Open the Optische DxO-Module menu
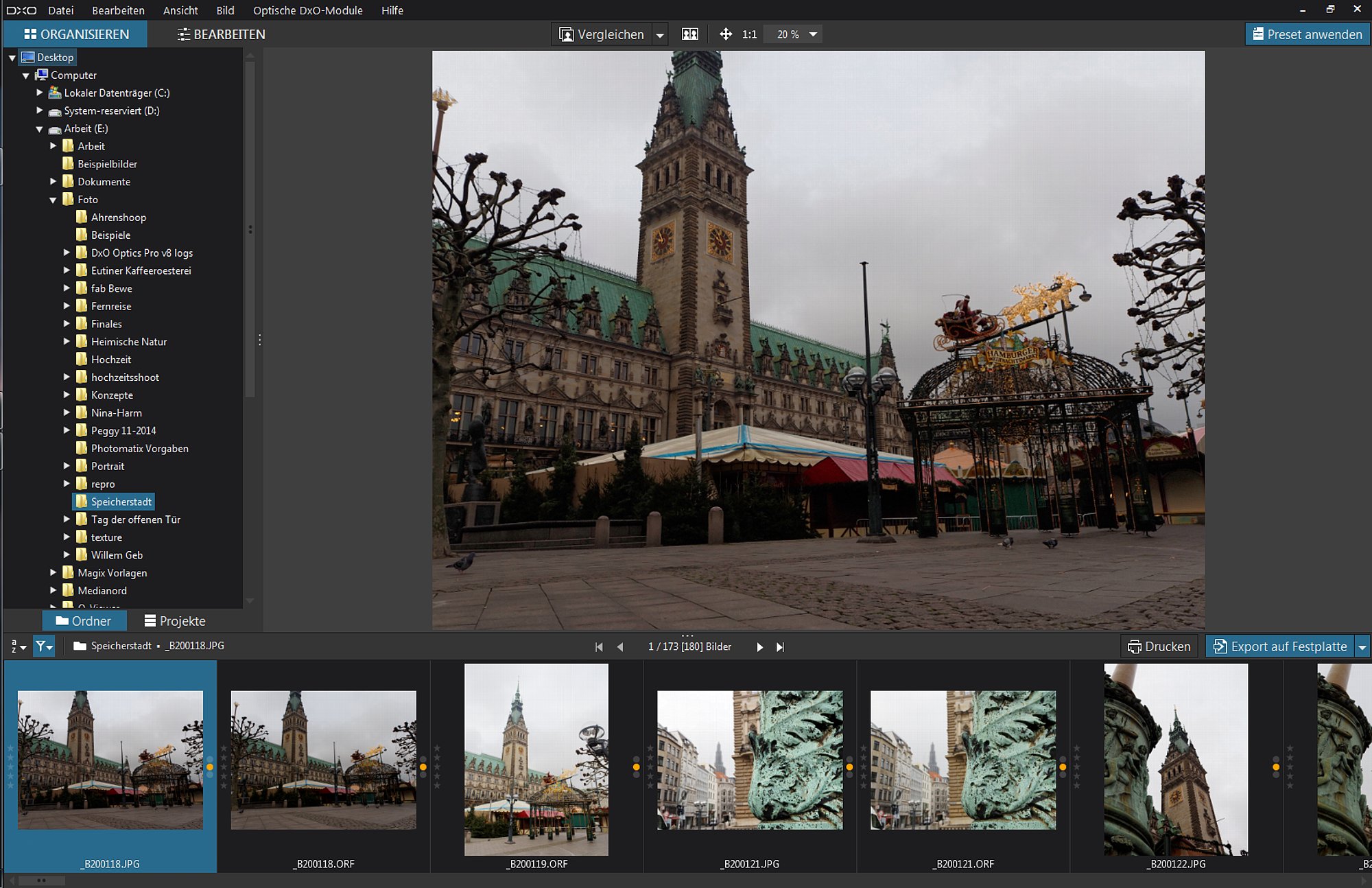 [307, 10]
